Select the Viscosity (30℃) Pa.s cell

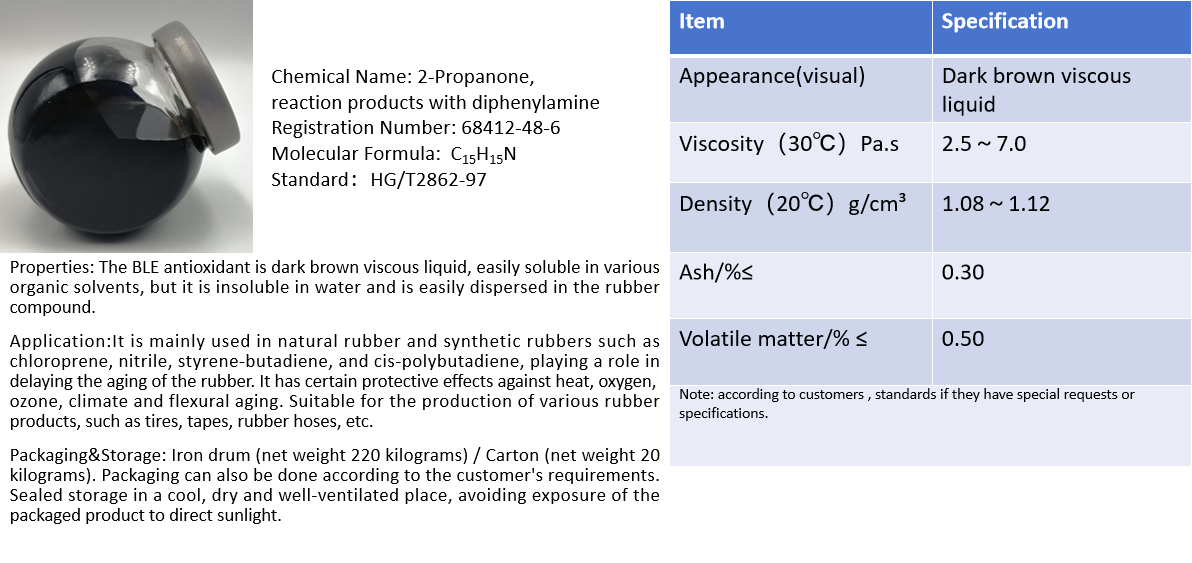788,144
